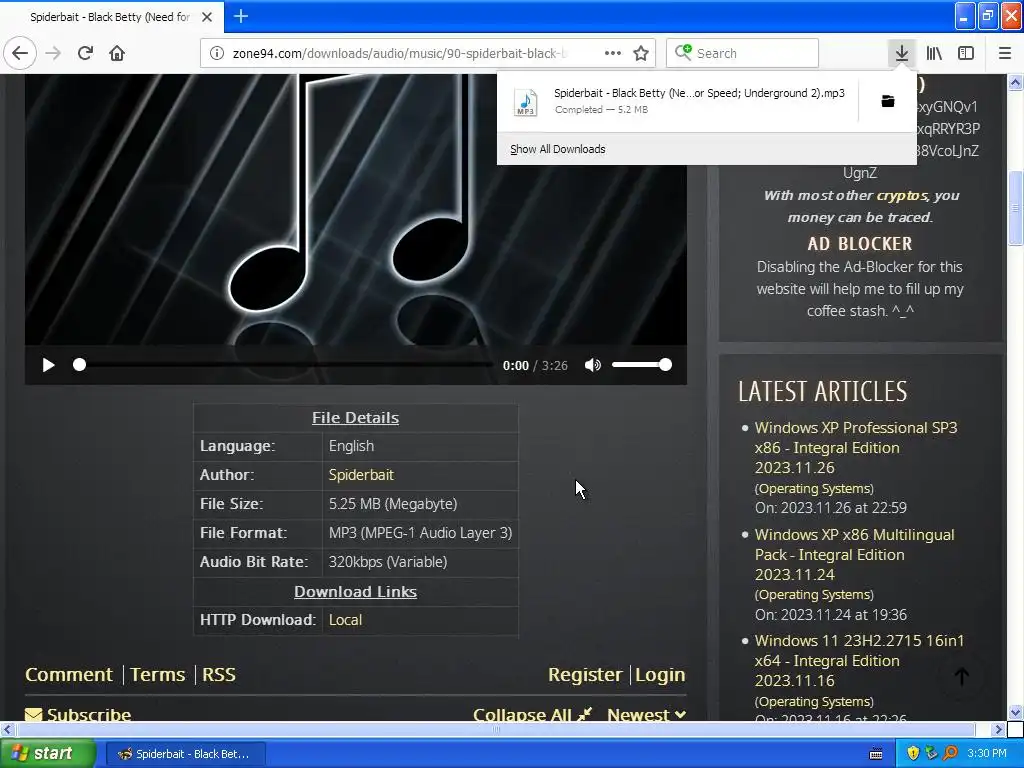The image size is (1024, 768).
Task: Click the Login link
Action: [x=660, y=675]
